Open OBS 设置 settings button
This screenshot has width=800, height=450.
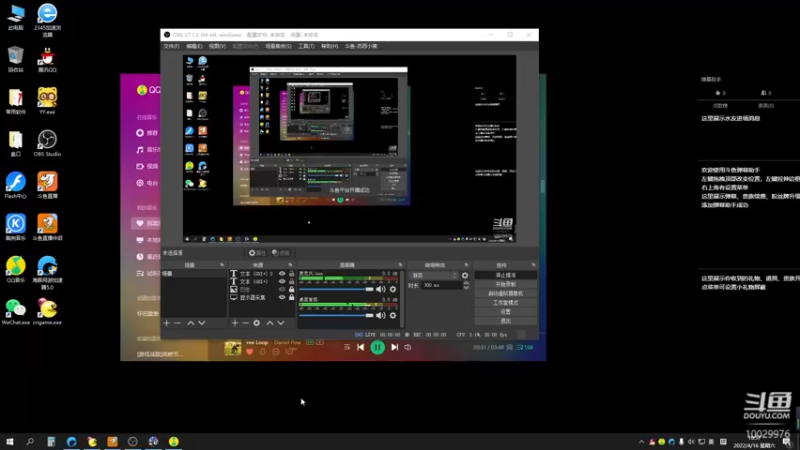coord(506,312)
